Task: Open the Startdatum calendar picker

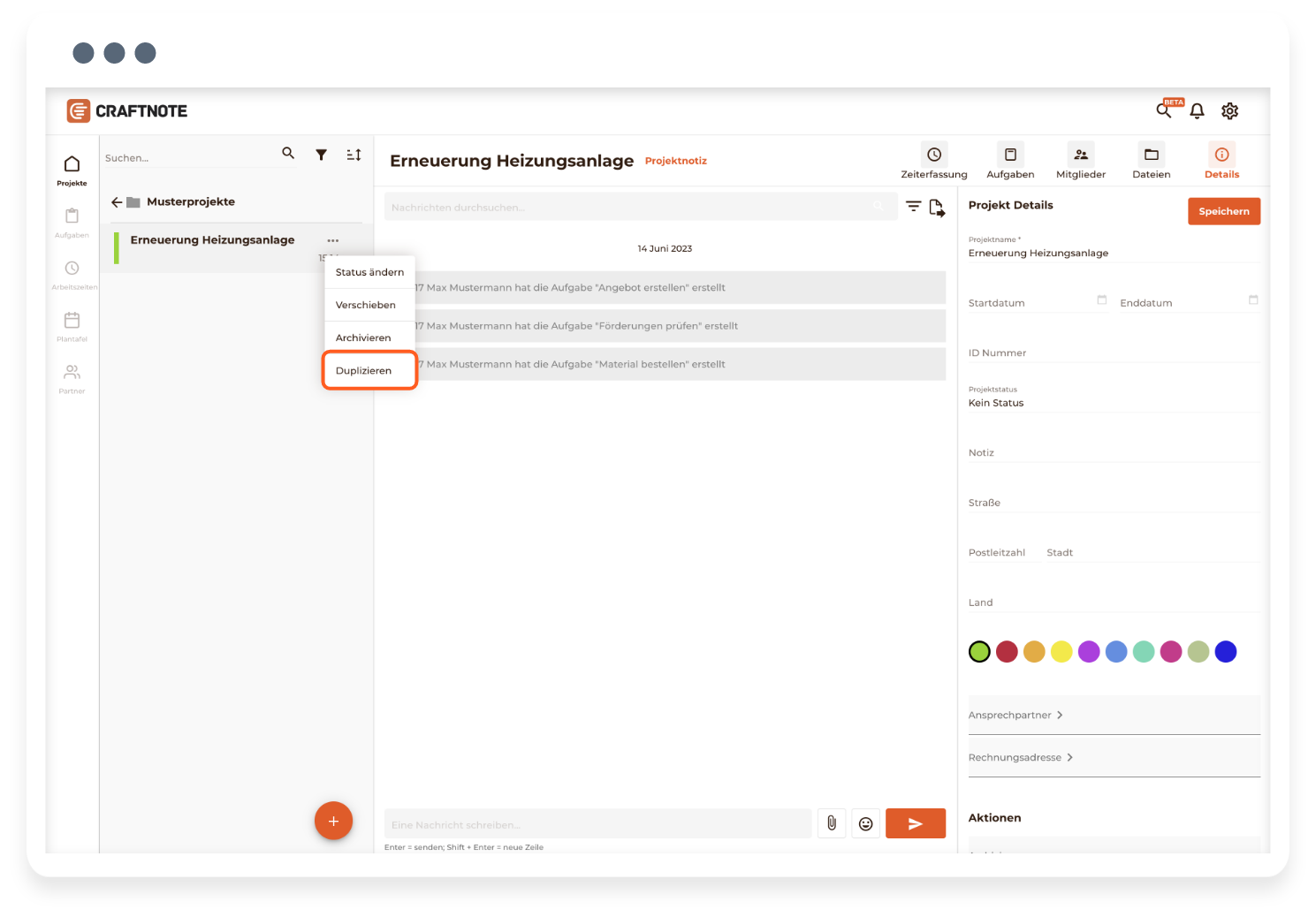Action: [x=1101, y=300]
